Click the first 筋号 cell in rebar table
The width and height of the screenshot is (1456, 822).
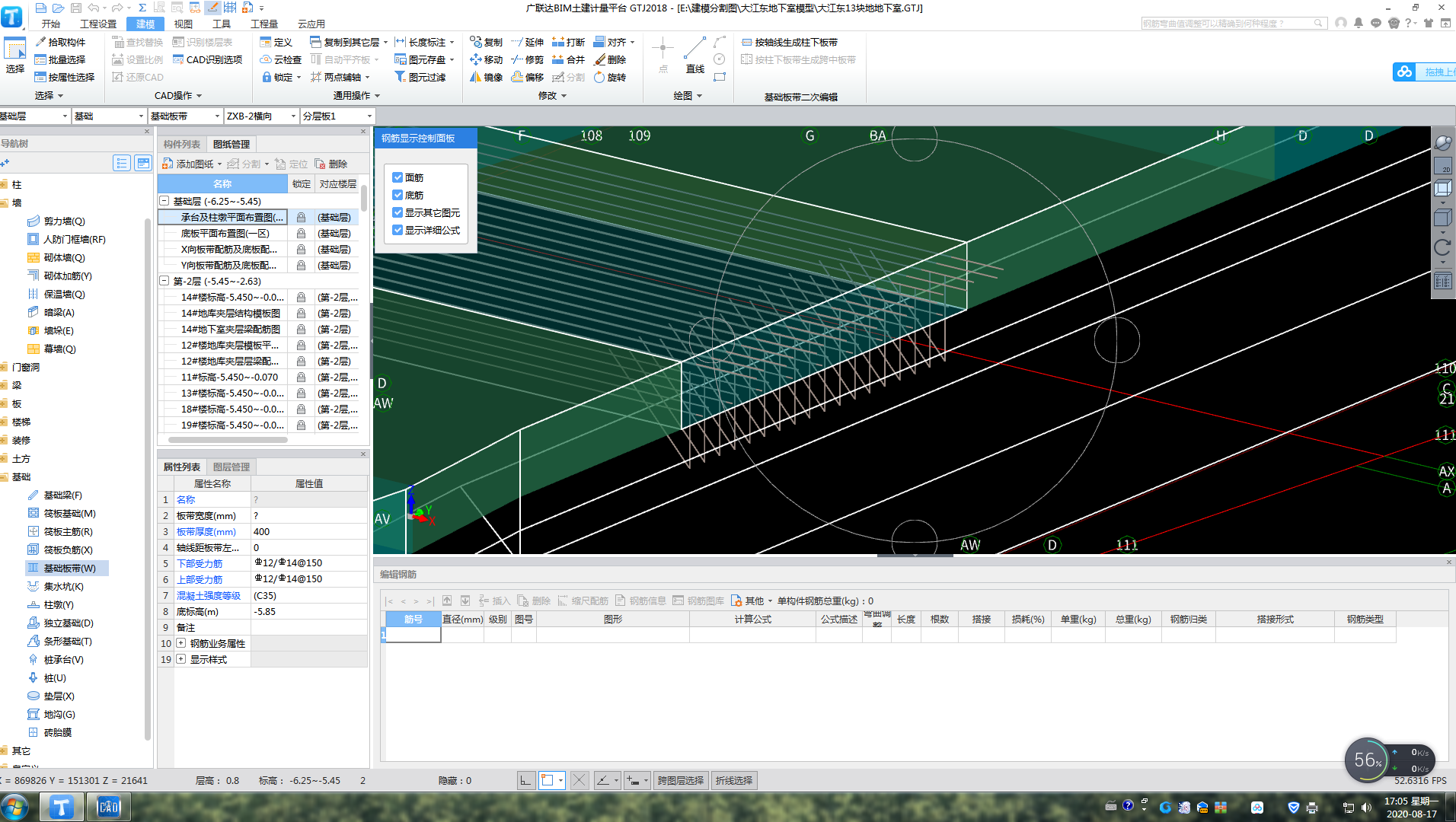tap(413, 635)
